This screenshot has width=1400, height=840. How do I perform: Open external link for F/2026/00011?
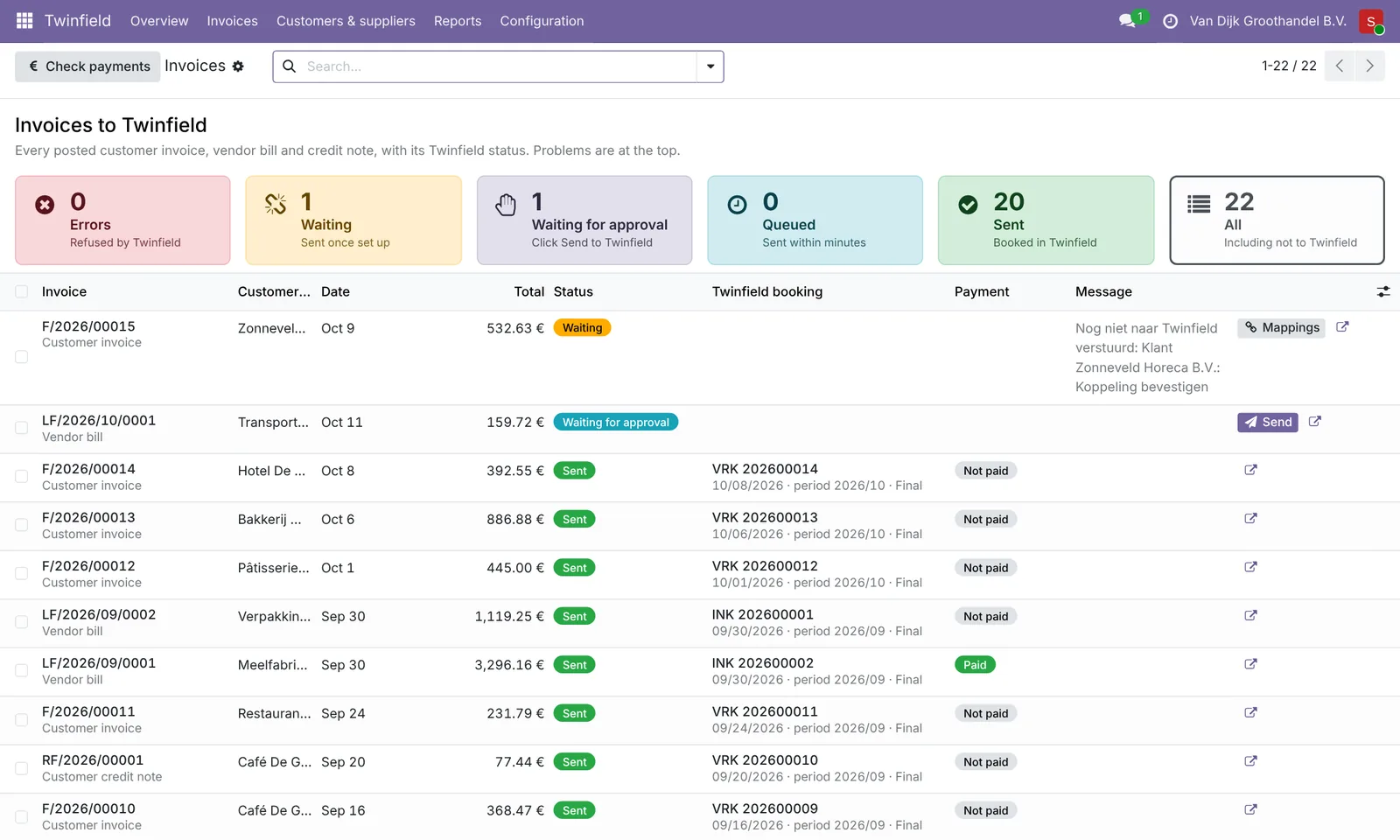click(1250, 713)
